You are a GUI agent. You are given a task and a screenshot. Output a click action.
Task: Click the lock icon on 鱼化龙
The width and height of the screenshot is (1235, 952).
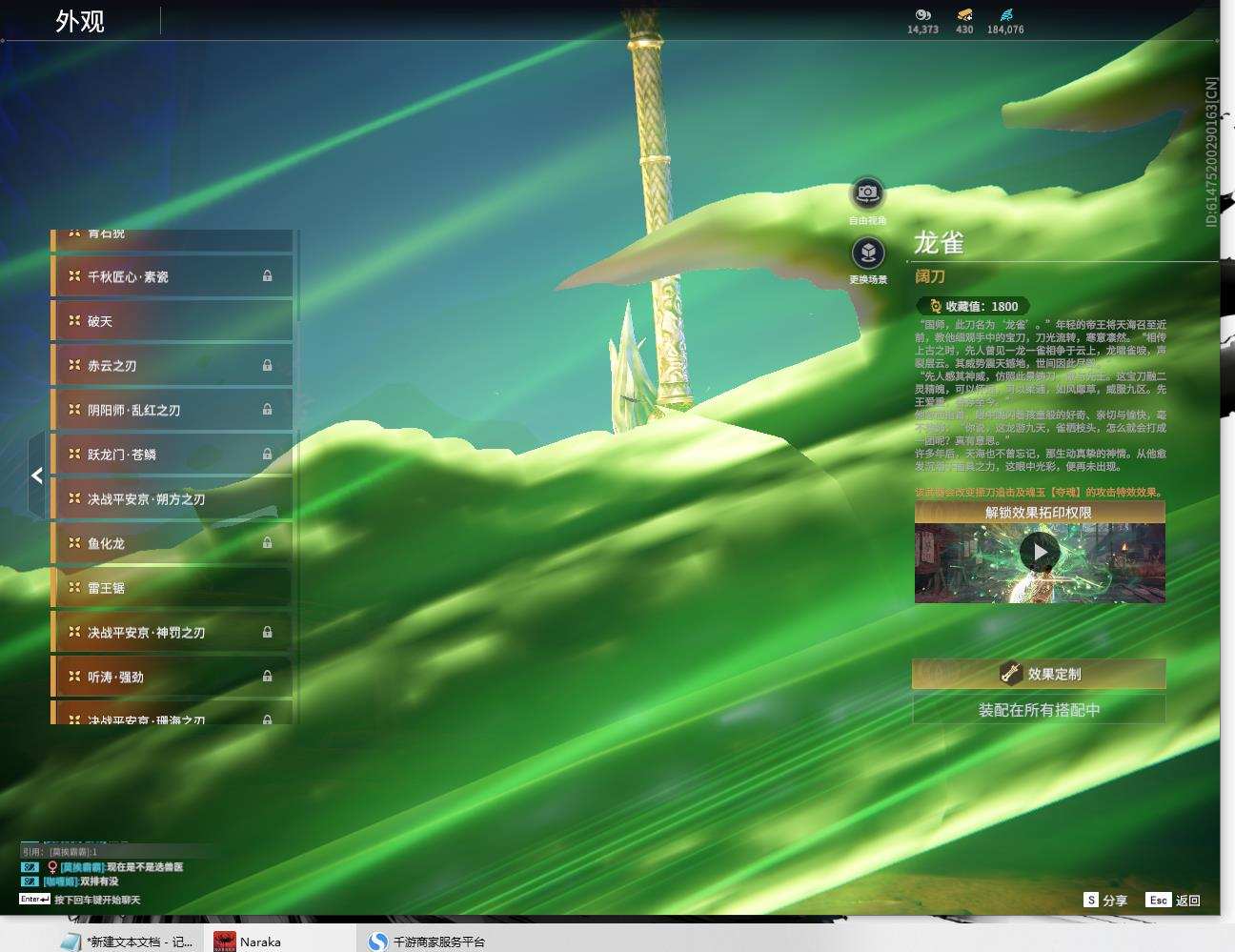[x=268, y=543]
